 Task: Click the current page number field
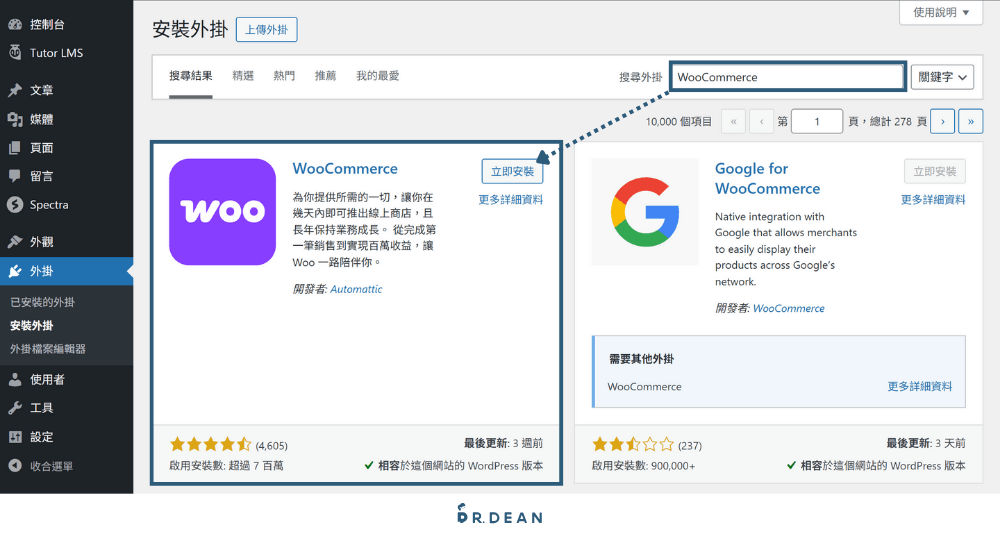[817, 121]
